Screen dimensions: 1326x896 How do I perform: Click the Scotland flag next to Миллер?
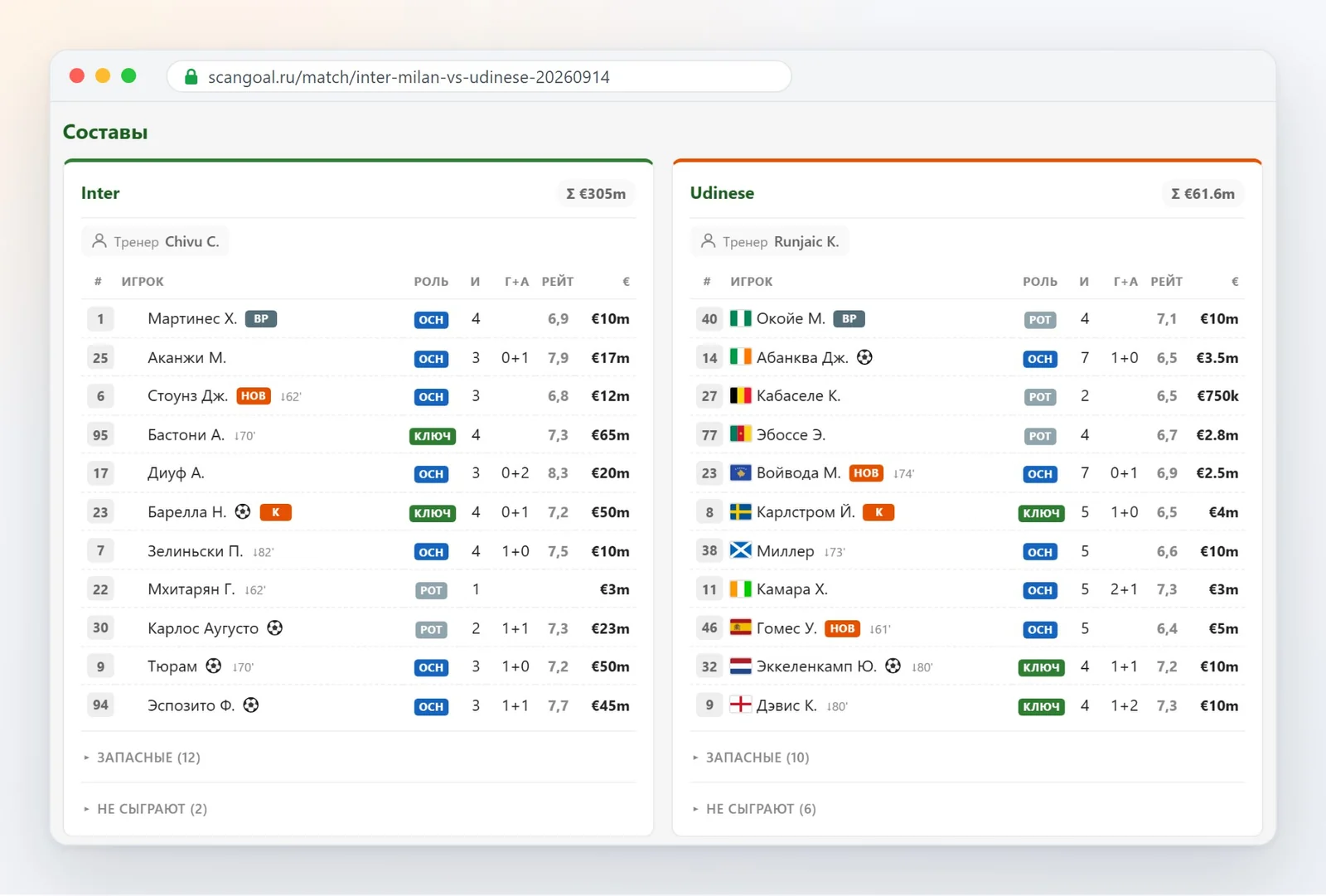click(x=740, y=550)
